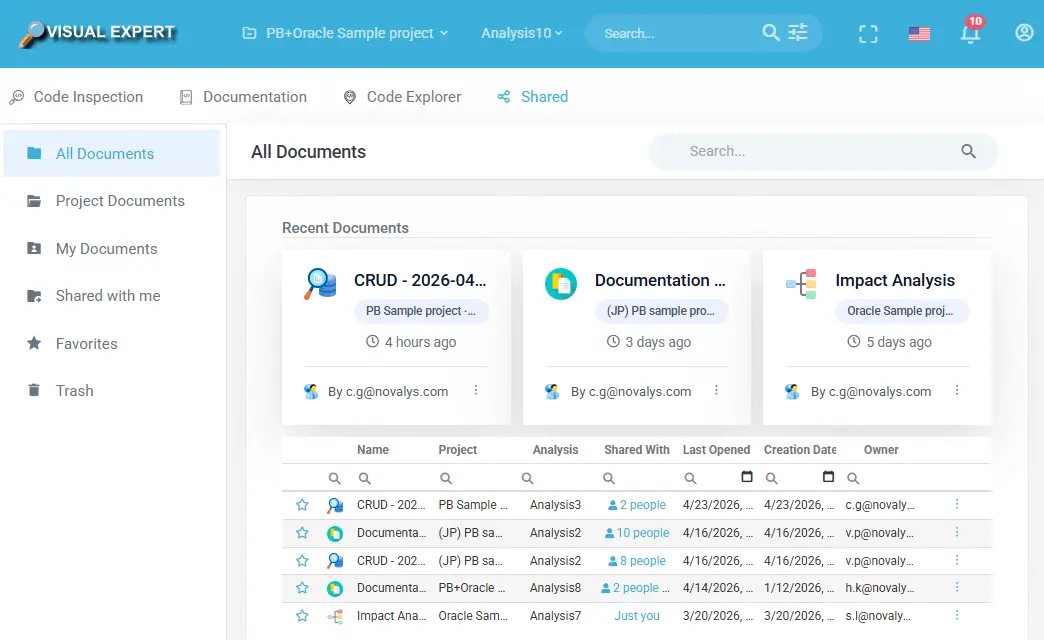1044x640 pixels.
Task: Sort by Owner column header
Action: (881, 450)
